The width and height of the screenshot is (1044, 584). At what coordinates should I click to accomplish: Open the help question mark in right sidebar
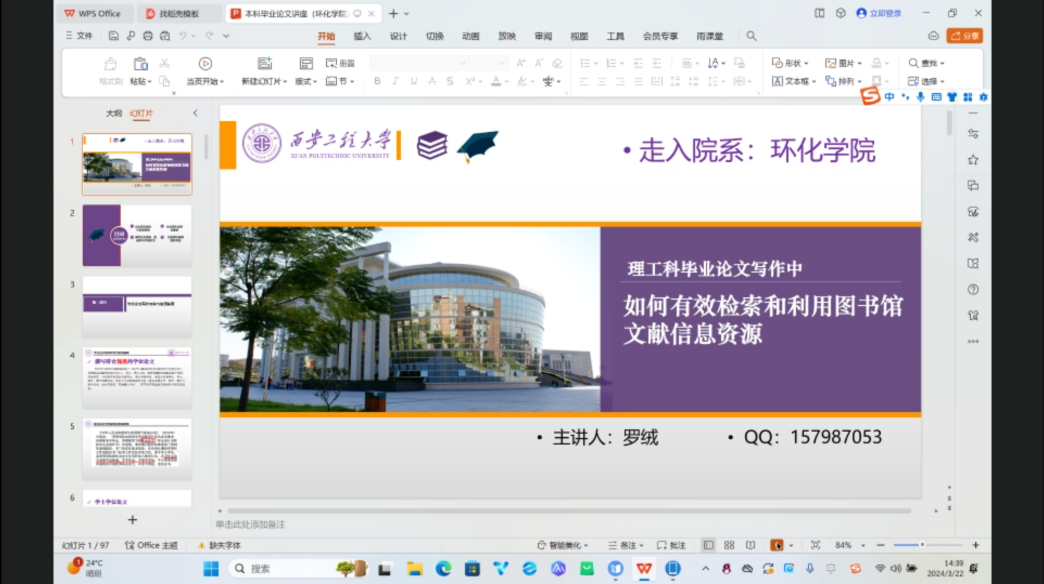tap(973, 290)
